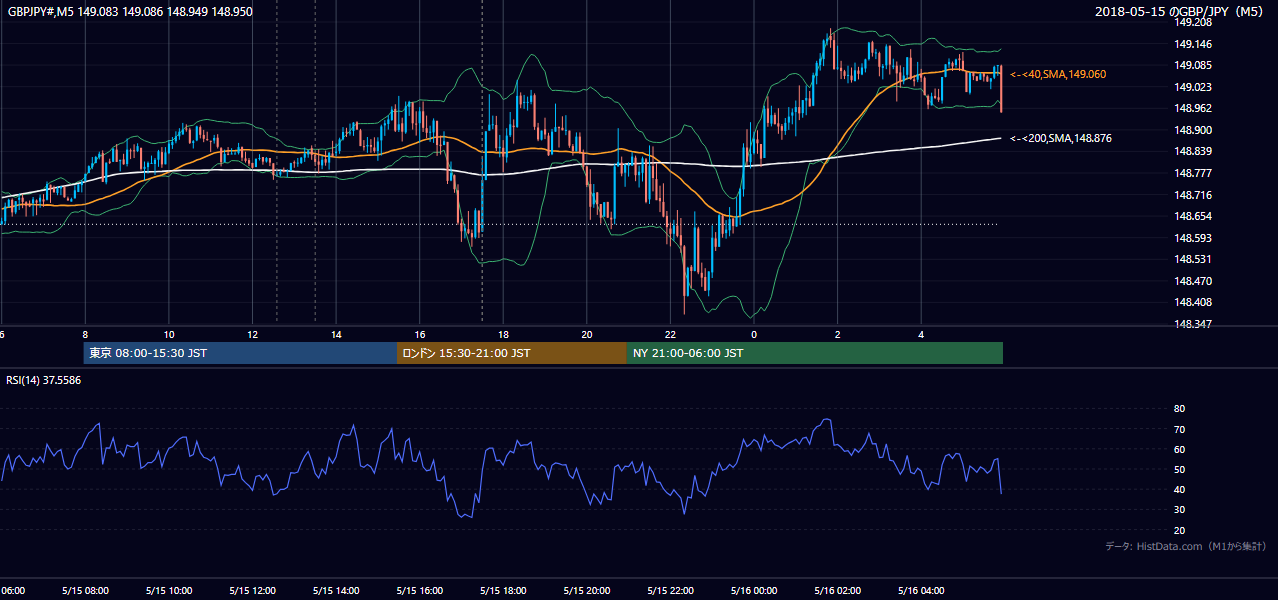Click hour label 18 on chart time axis

point(504,335)
